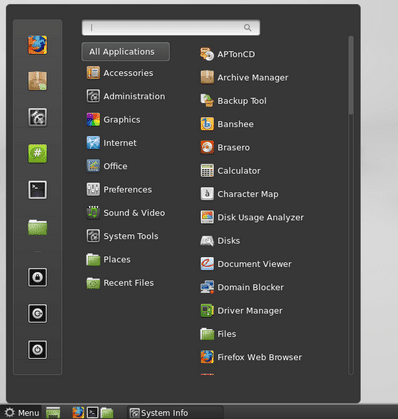This screenshot has height=419, width=398.
Task: Open Files from the panel launcher
Action: click(107, 413)
